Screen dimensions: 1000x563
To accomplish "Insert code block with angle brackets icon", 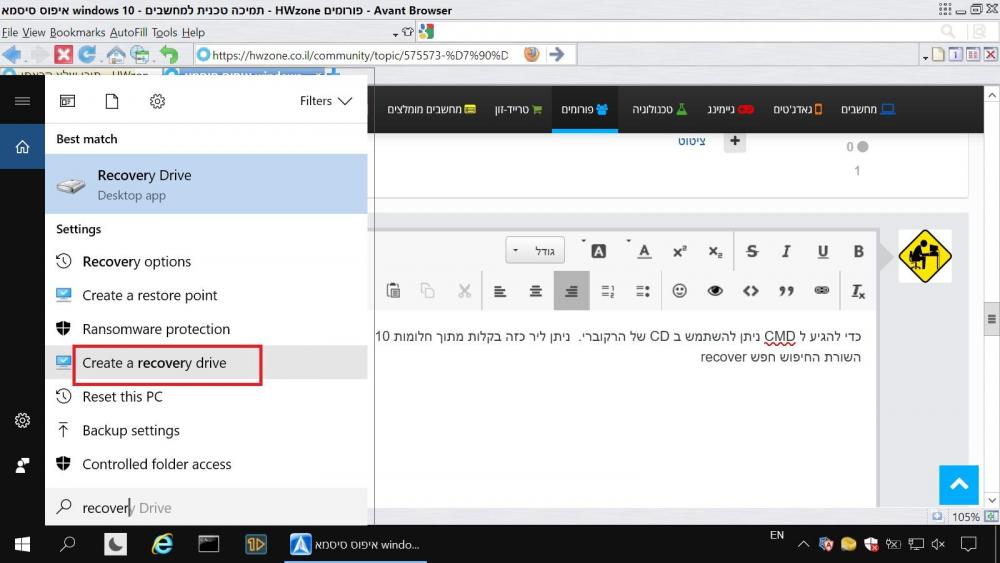I will 751,291.
